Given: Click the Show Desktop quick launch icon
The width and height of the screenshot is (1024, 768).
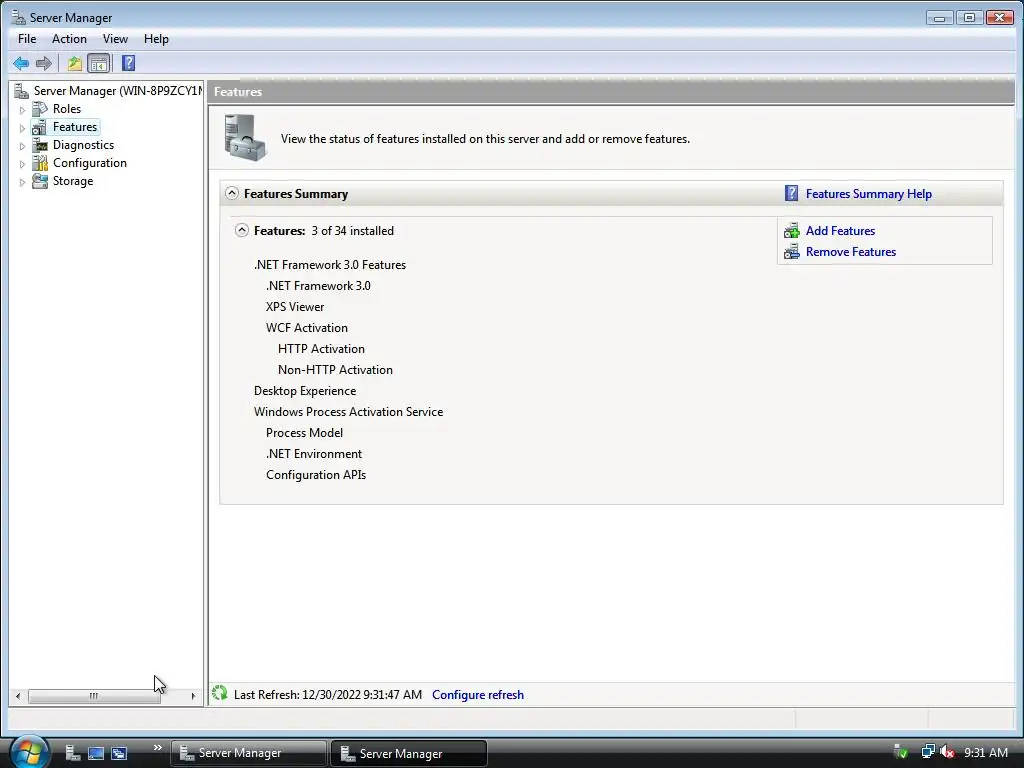Looking at the screenshot, I should tap(96, 753).
